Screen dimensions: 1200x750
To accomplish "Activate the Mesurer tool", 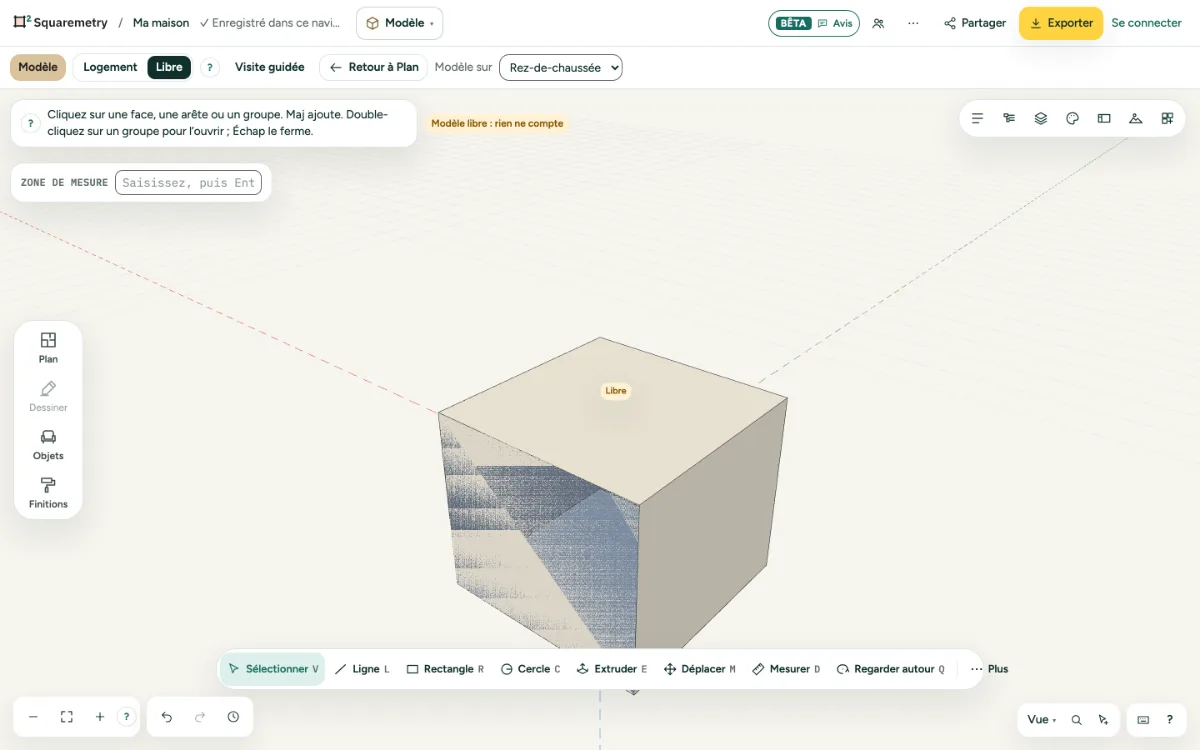I will (786, 669).
